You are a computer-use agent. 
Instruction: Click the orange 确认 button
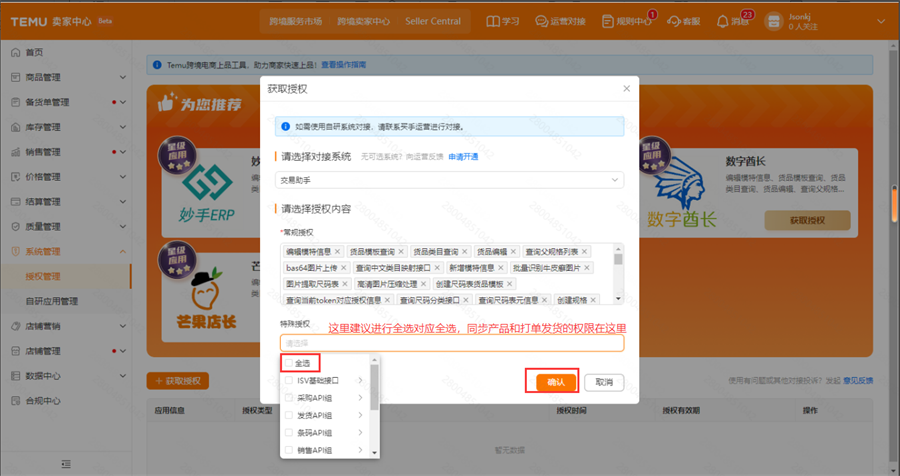coord(556,382)
